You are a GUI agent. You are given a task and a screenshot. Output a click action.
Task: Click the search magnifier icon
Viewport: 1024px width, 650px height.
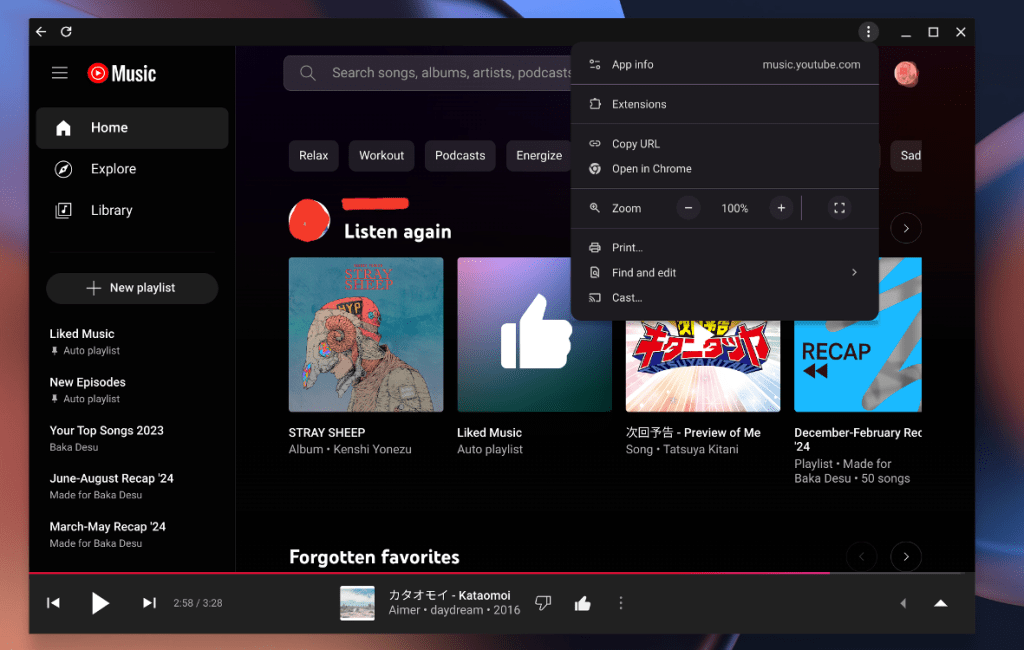pos(308,73)
